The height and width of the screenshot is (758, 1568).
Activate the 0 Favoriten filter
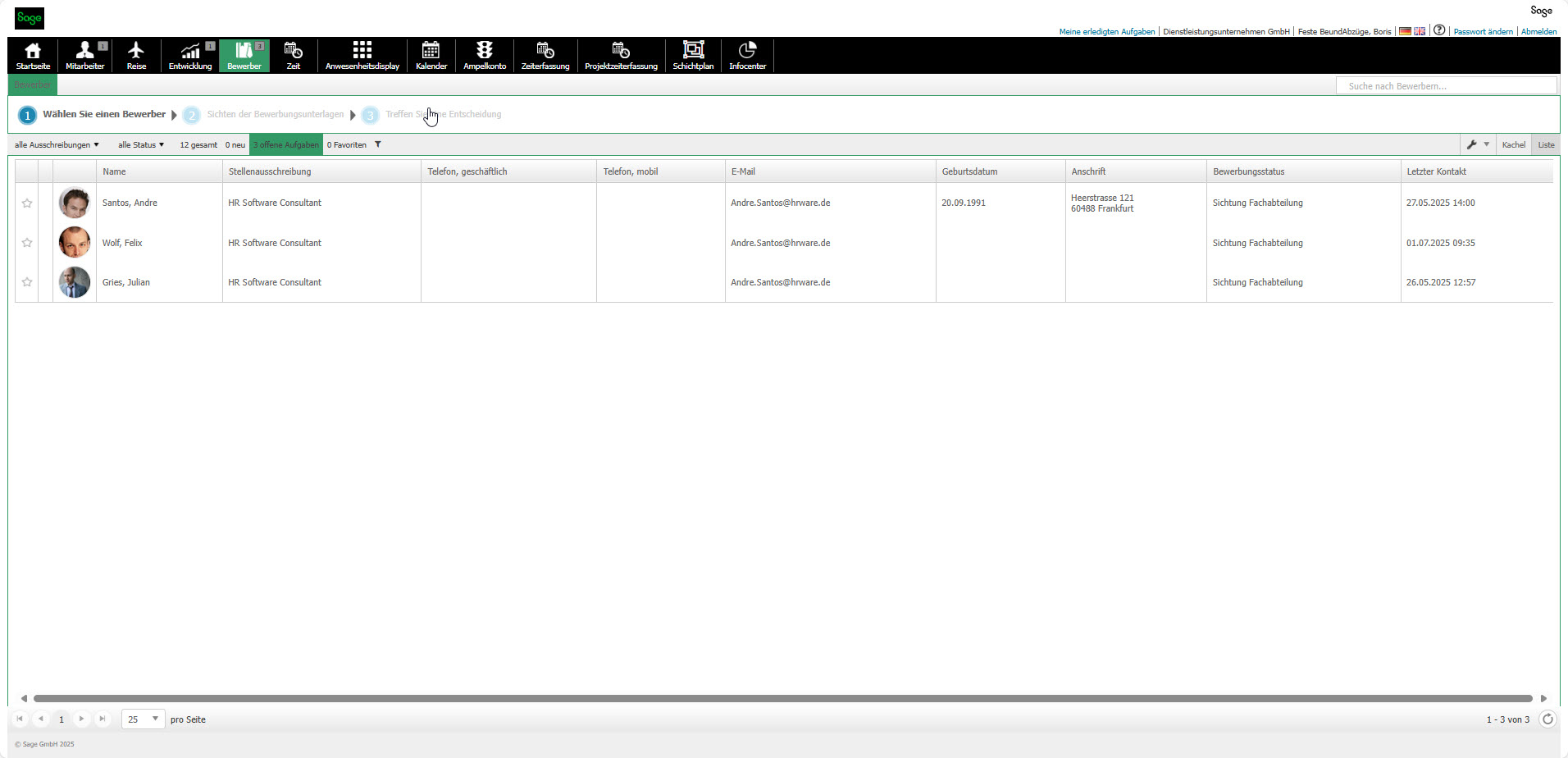346,144
